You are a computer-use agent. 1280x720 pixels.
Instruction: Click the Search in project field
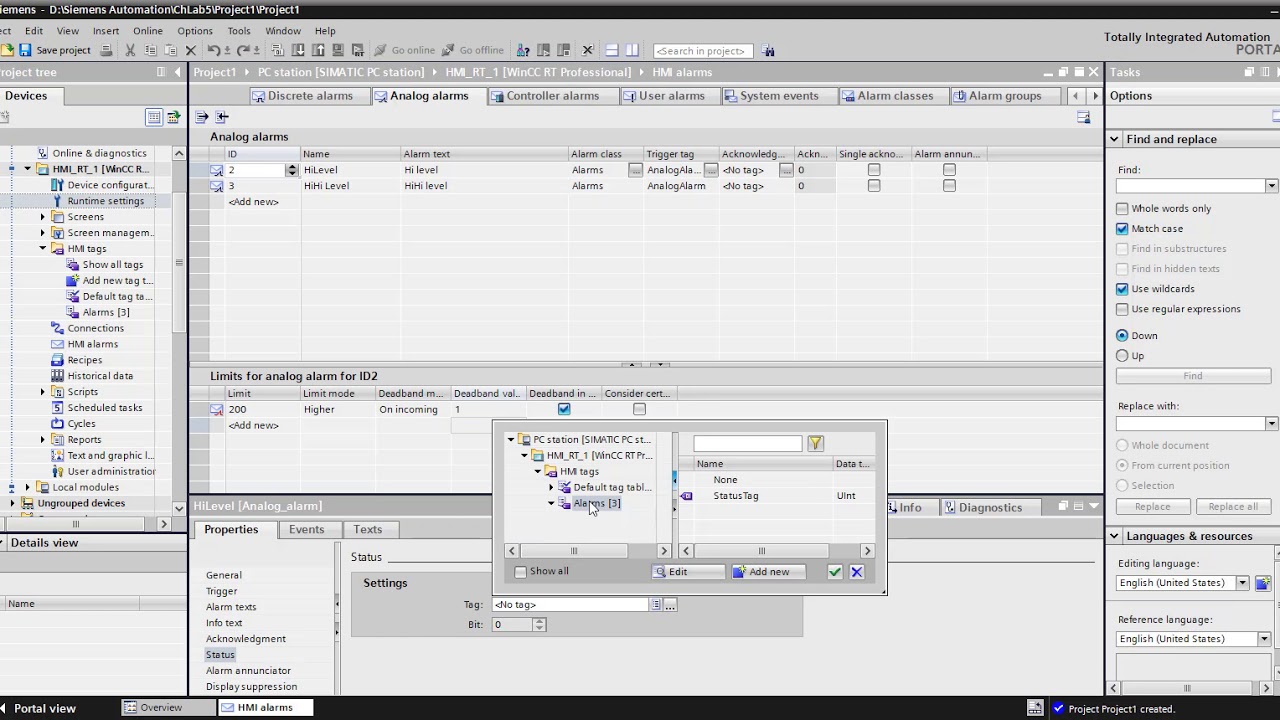pos(703,50)
